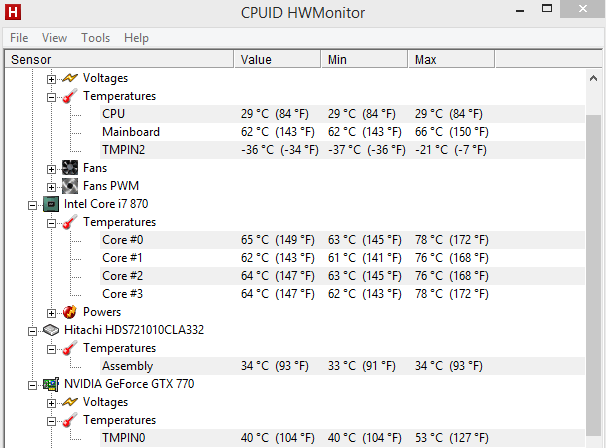Click Core #1 value 62 °C

tap(278, 258)
